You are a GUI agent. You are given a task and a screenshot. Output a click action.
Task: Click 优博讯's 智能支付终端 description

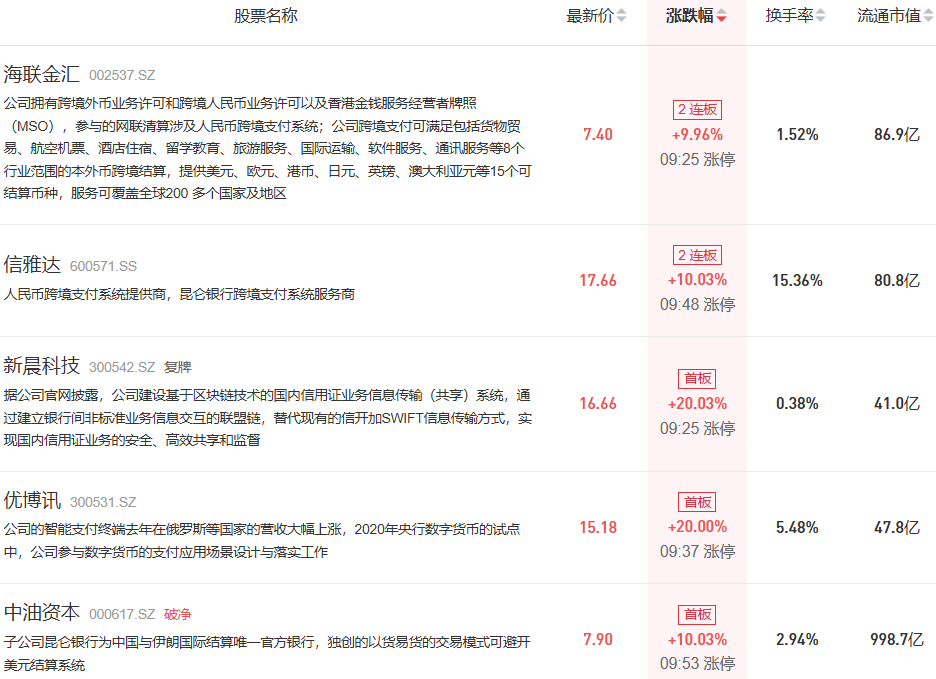click(x=261, y=540)
